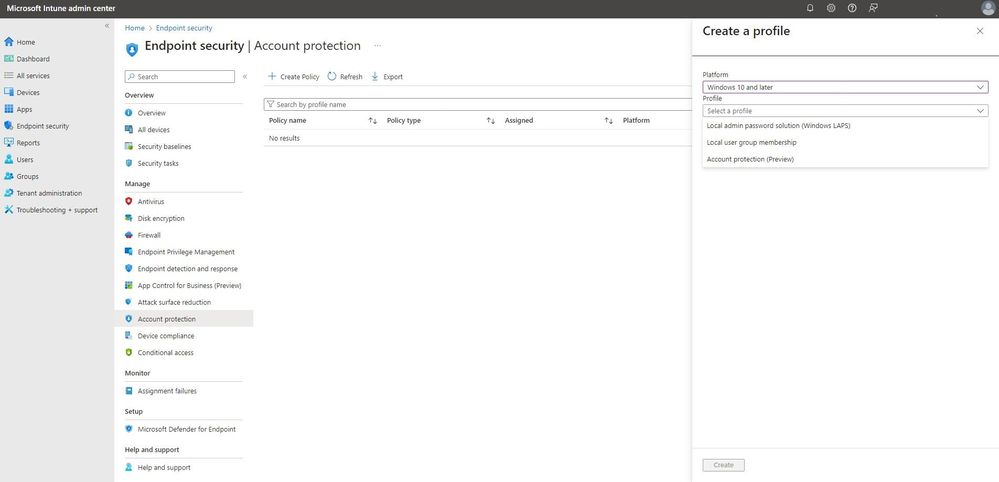This screenshot has height=482, width=999.
Task: Click the Export toolbar button
Action: coord(387,76)
